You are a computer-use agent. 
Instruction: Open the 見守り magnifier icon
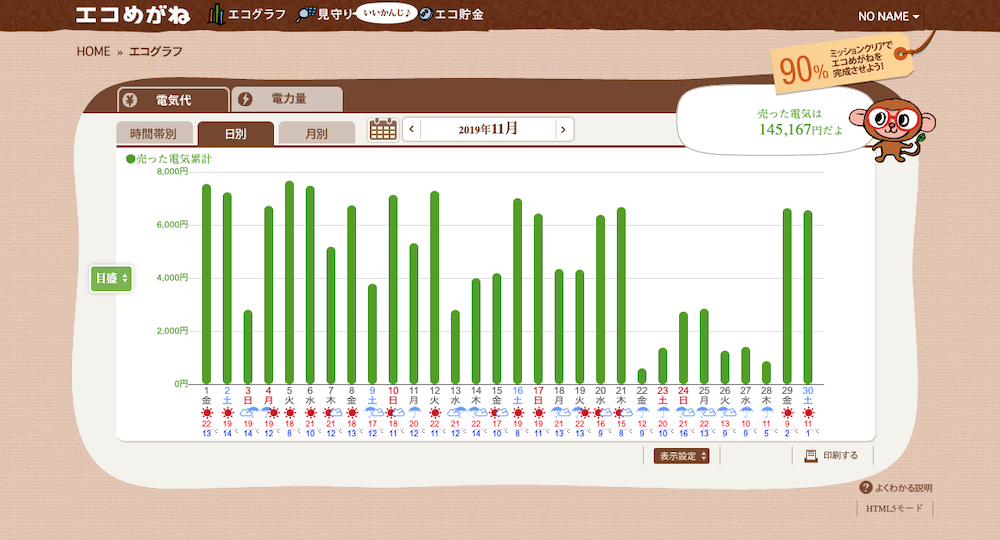306,14
